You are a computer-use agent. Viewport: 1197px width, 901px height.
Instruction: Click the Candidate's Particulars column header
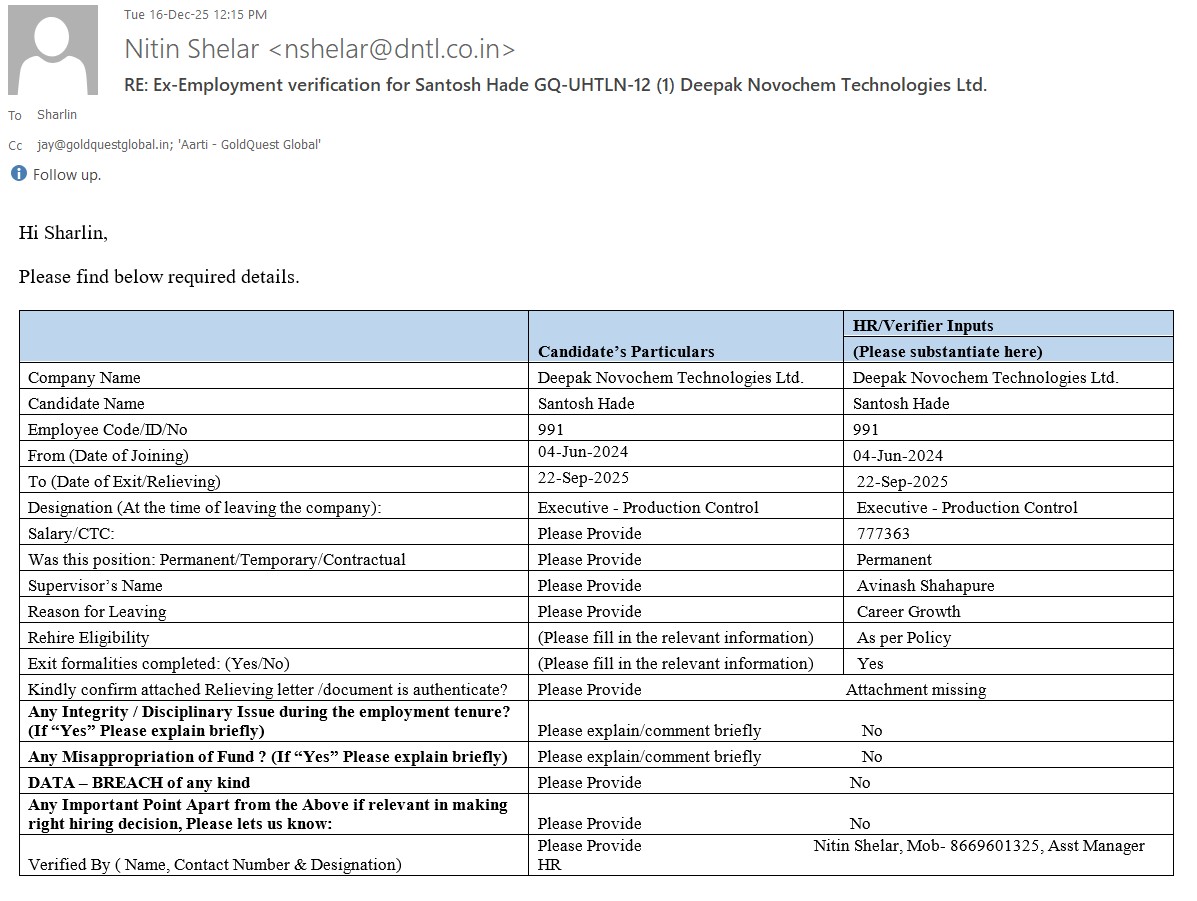(626, 351)
